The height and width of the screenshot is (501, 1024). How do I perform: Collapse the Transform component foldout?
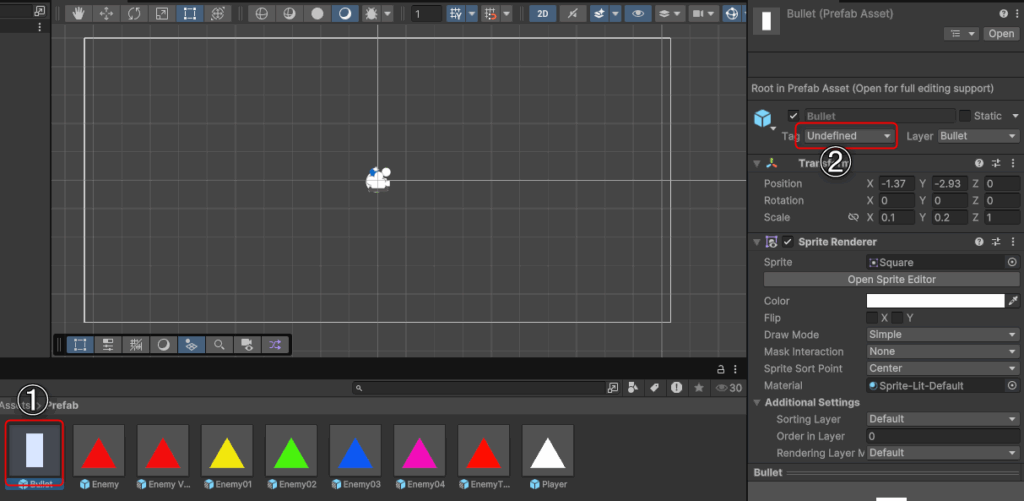(757, 163)
